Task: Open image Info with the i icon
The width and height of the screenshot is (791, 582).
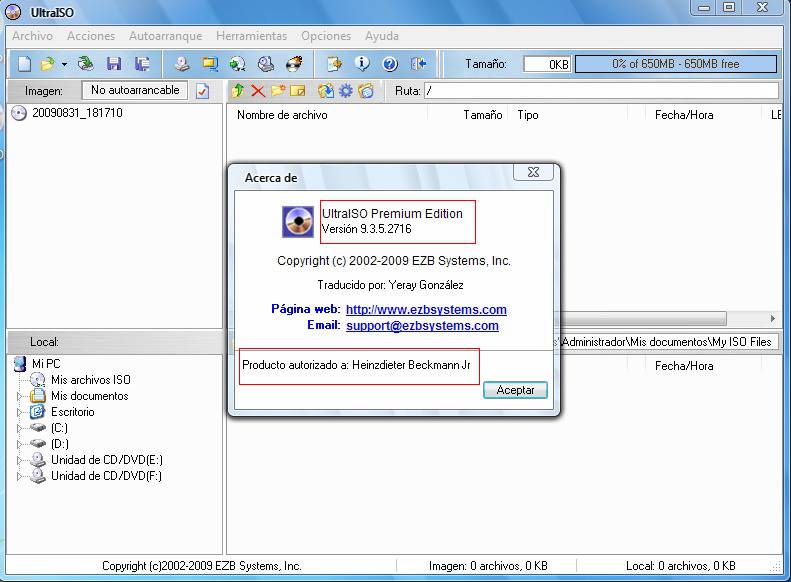Action: (x=362, y=64)
